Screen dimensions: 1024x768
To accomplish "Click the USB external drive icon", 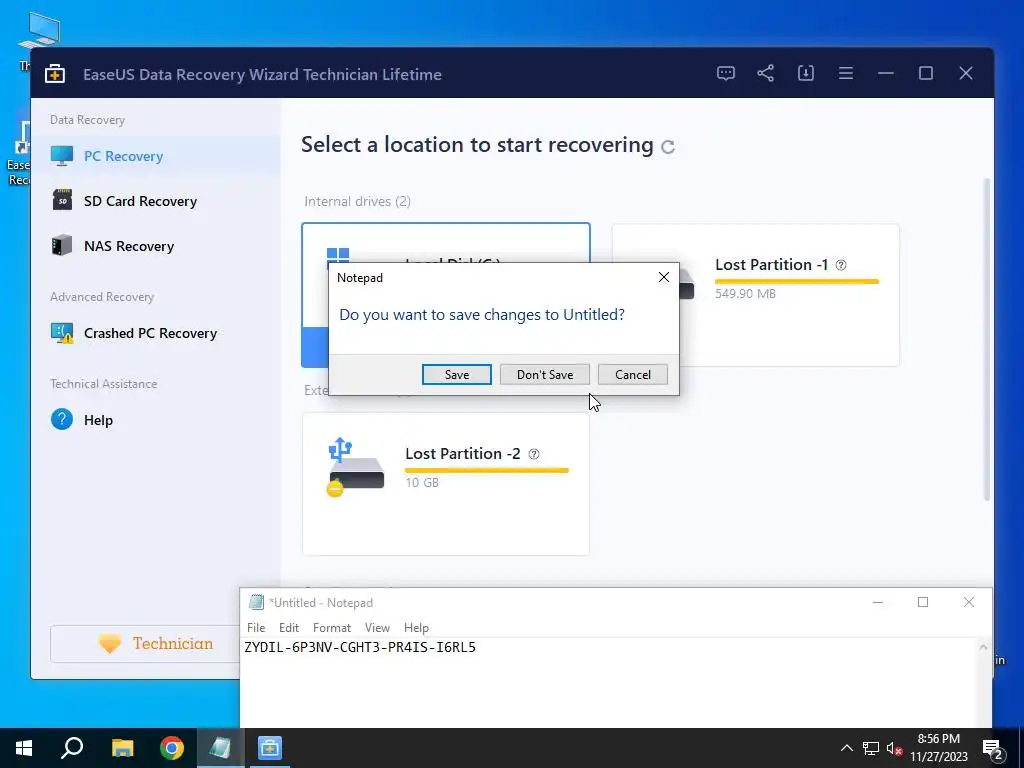I will click(x=355, y=468).
